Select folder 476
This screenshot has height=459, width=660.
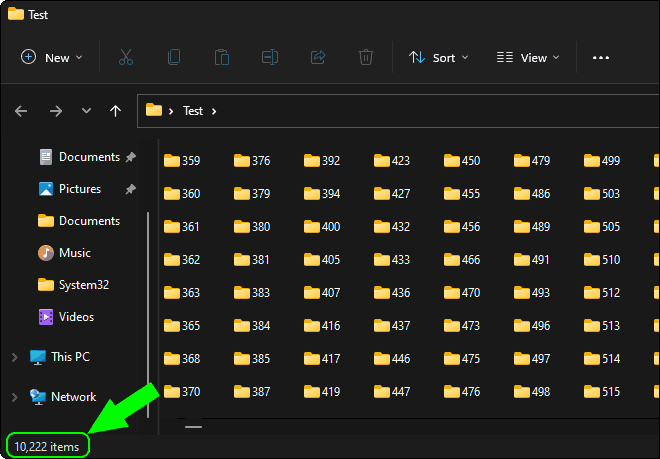click(x=462, y=392)
